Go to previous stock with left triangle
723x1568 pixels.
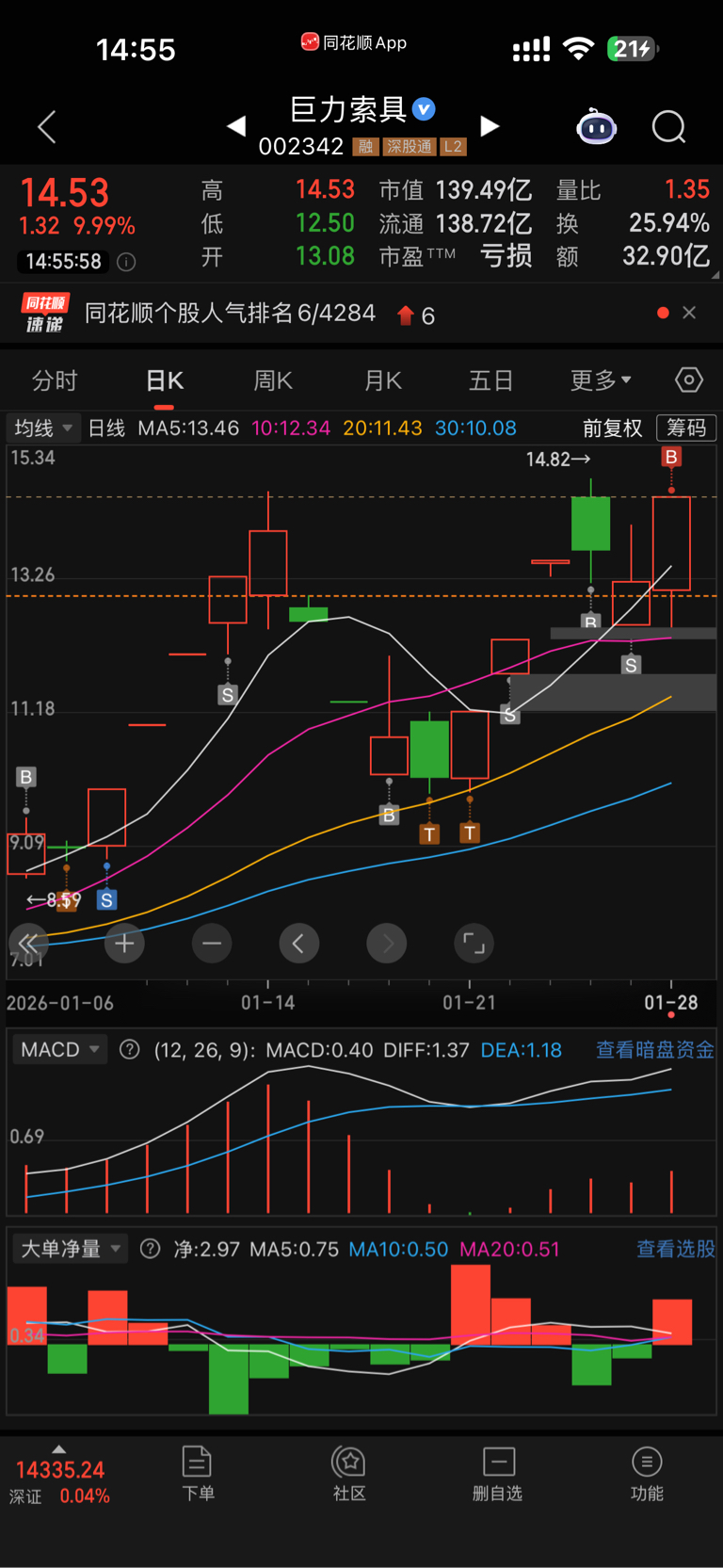(x=236, y=125)
